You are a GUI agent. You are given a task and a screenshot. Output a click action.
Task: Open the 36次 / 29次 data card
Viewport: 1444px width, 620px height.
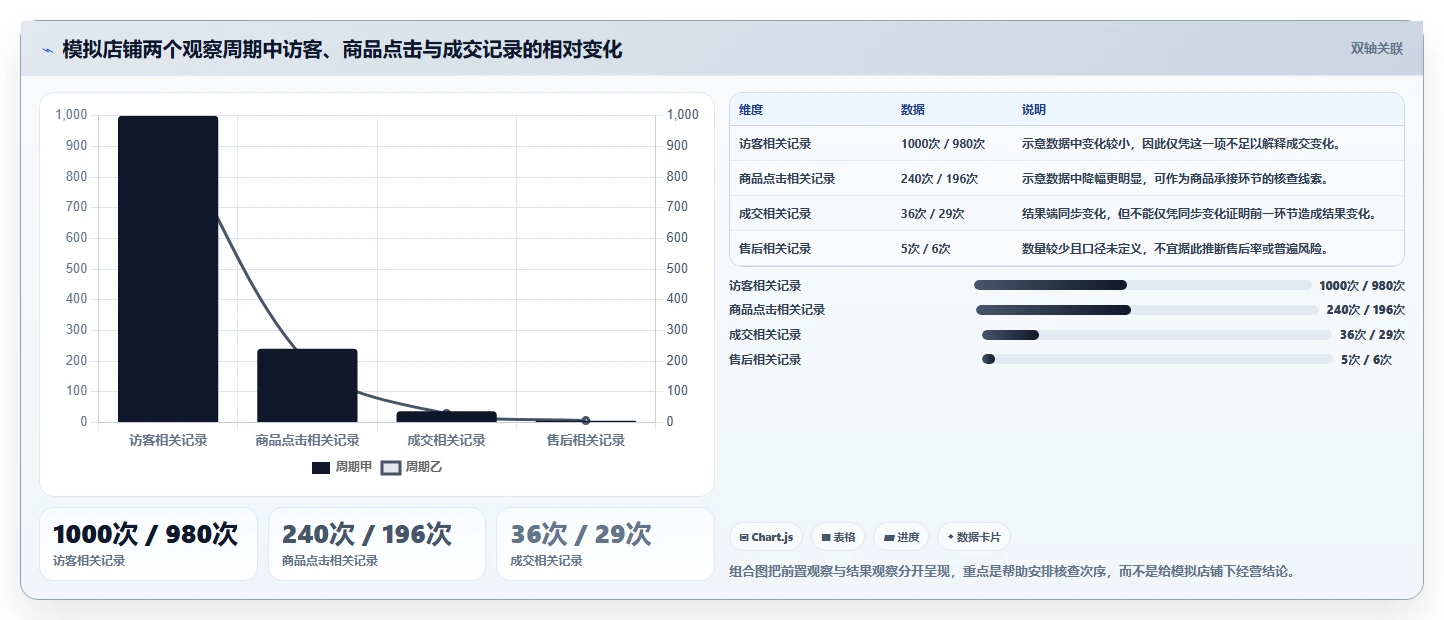(x=605, y=544)
